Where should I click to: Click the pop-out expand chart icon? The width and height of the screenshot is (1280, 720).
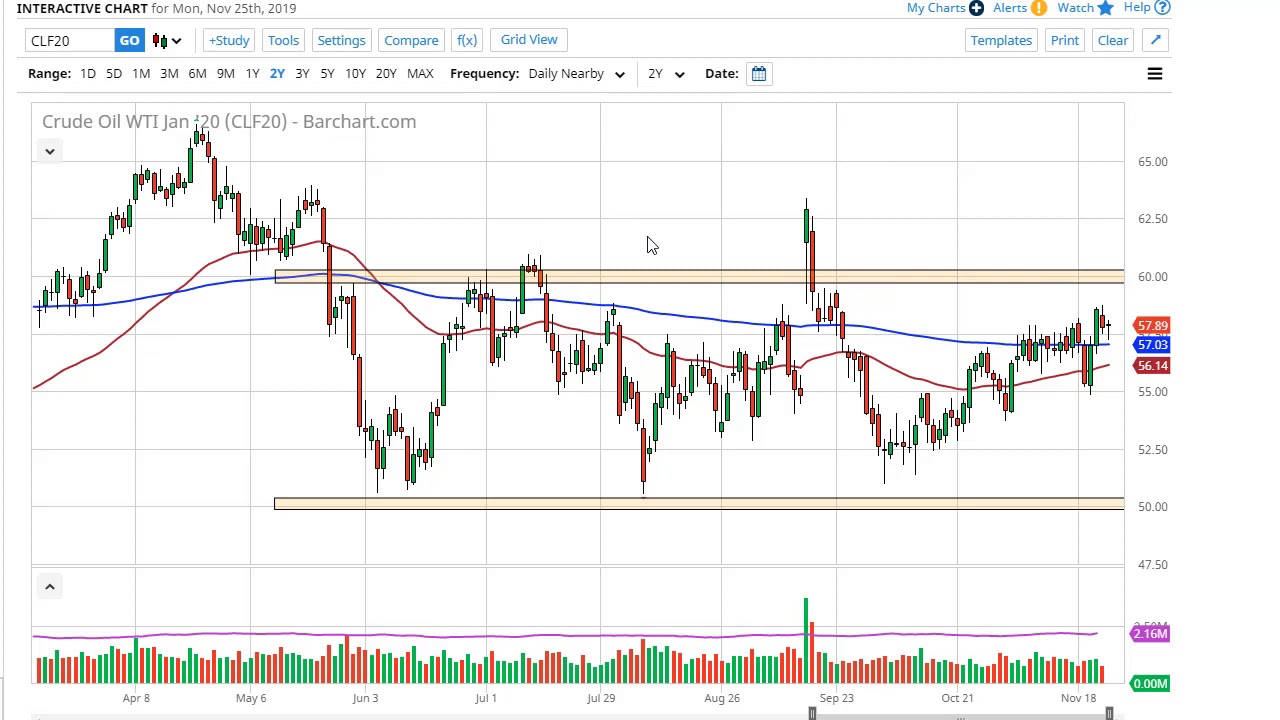click(1155, 40)
